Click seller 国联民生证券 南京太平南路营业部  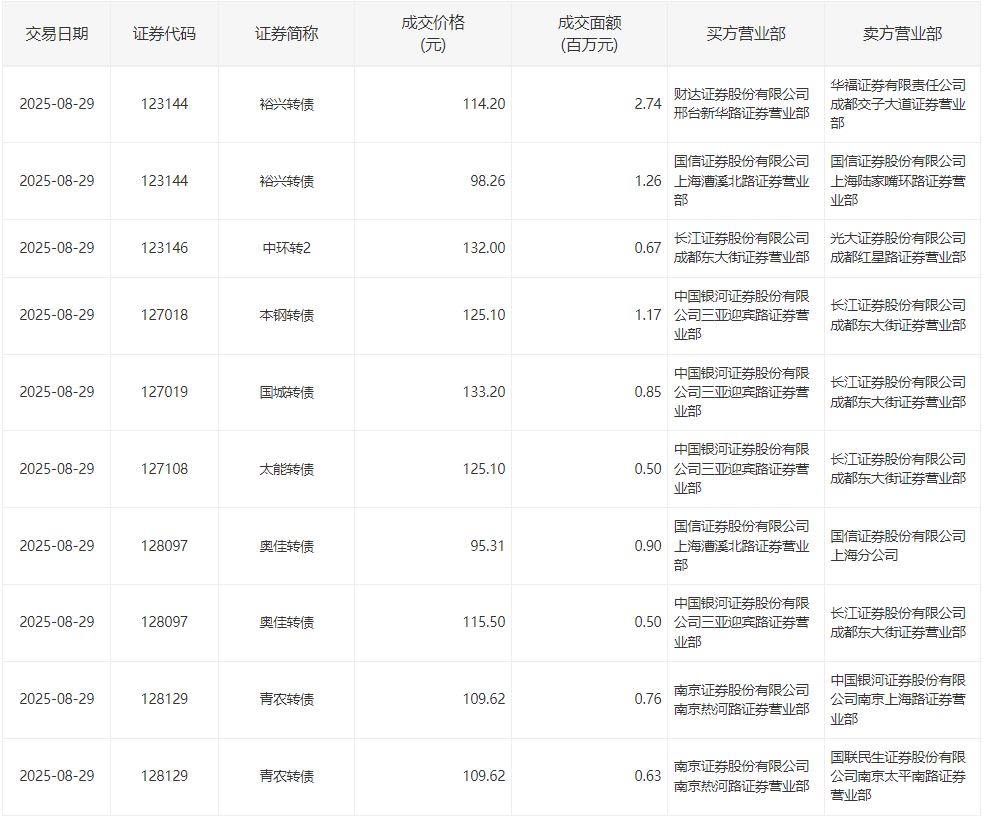[x=898, y=776]
